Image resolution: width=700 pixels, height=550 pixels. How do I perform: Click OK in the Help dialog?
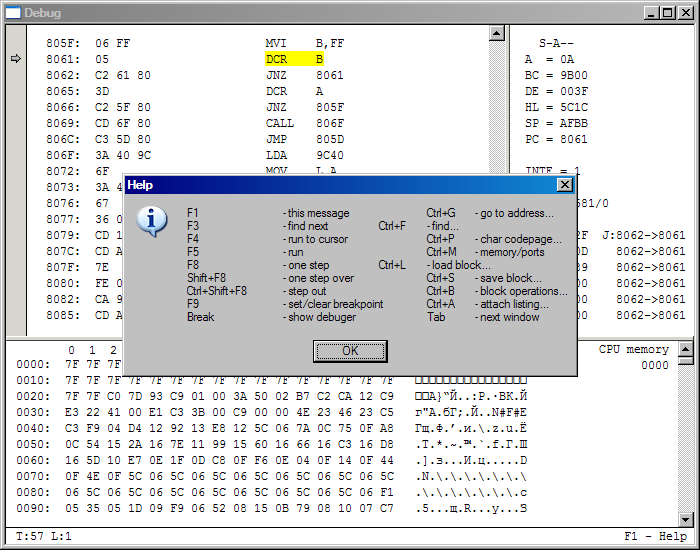tap(350, 351)
